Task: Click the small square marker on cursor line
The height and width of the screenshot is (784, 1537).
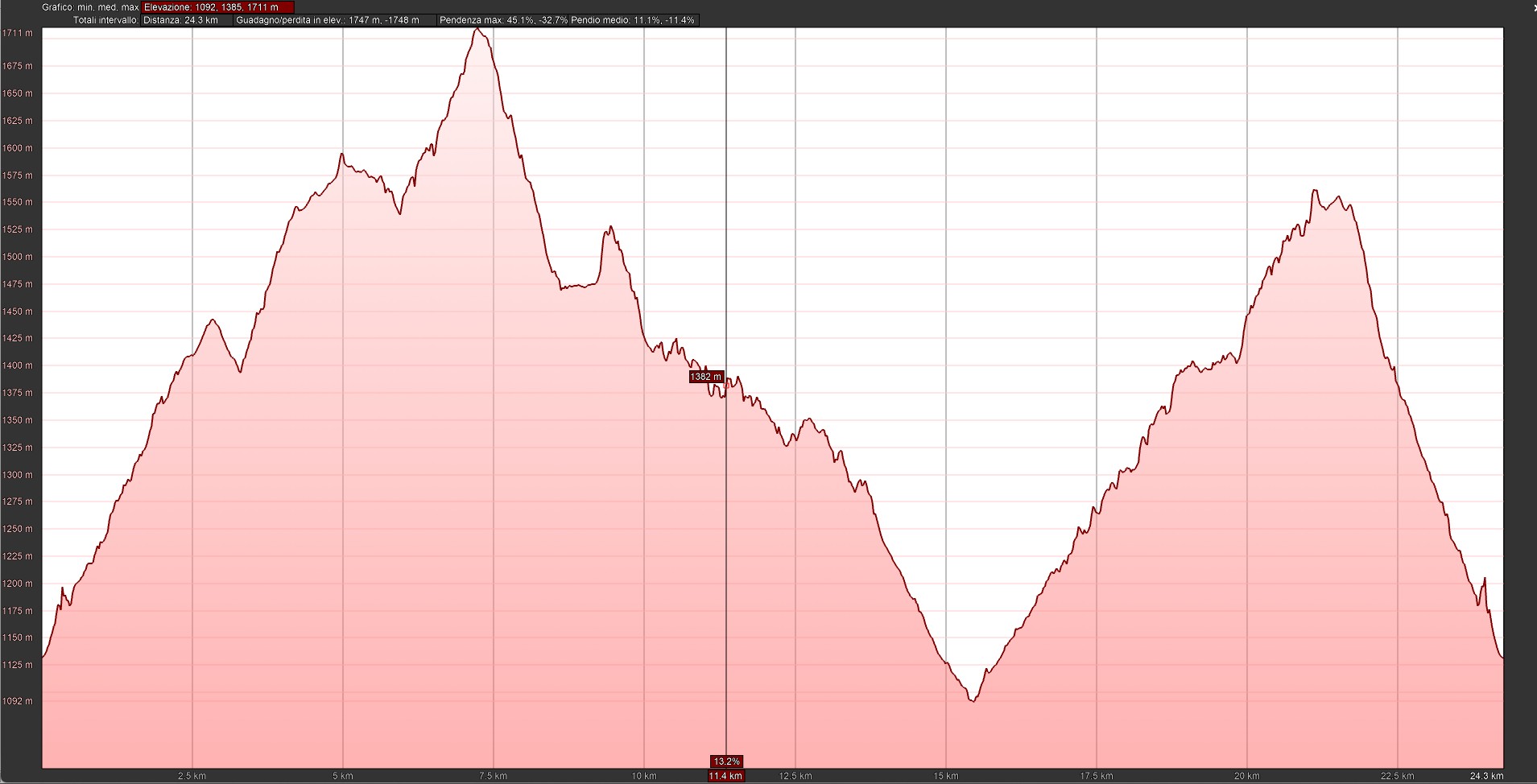Action: [727, 386]
